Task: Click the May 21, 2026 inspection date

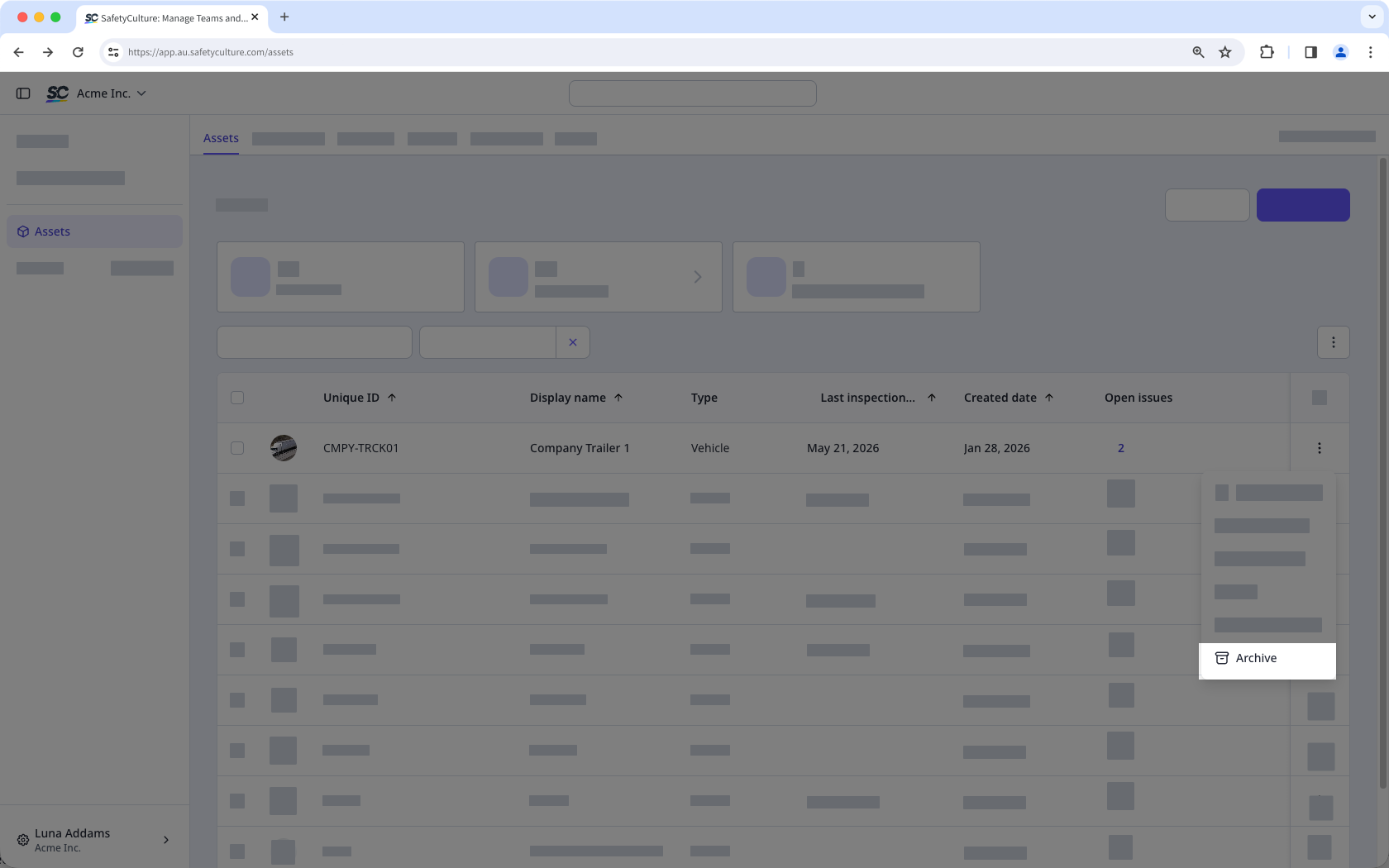Action: coord(843,448)
